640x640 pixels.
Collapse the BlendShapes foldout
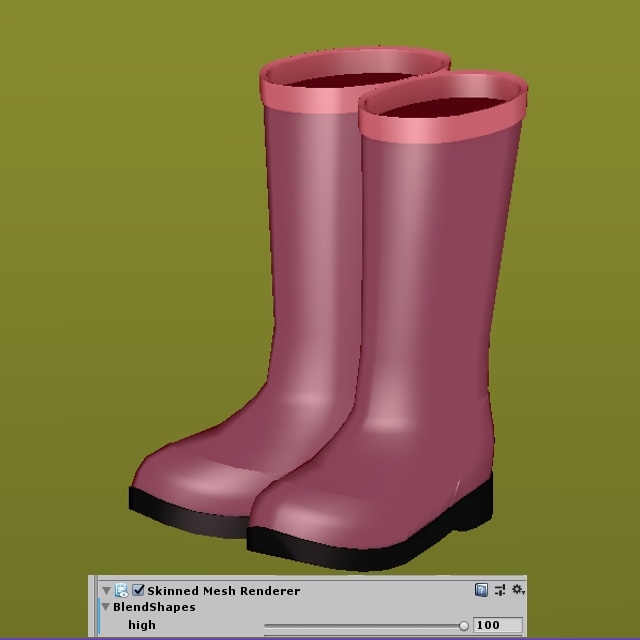[x=106, y=607]
